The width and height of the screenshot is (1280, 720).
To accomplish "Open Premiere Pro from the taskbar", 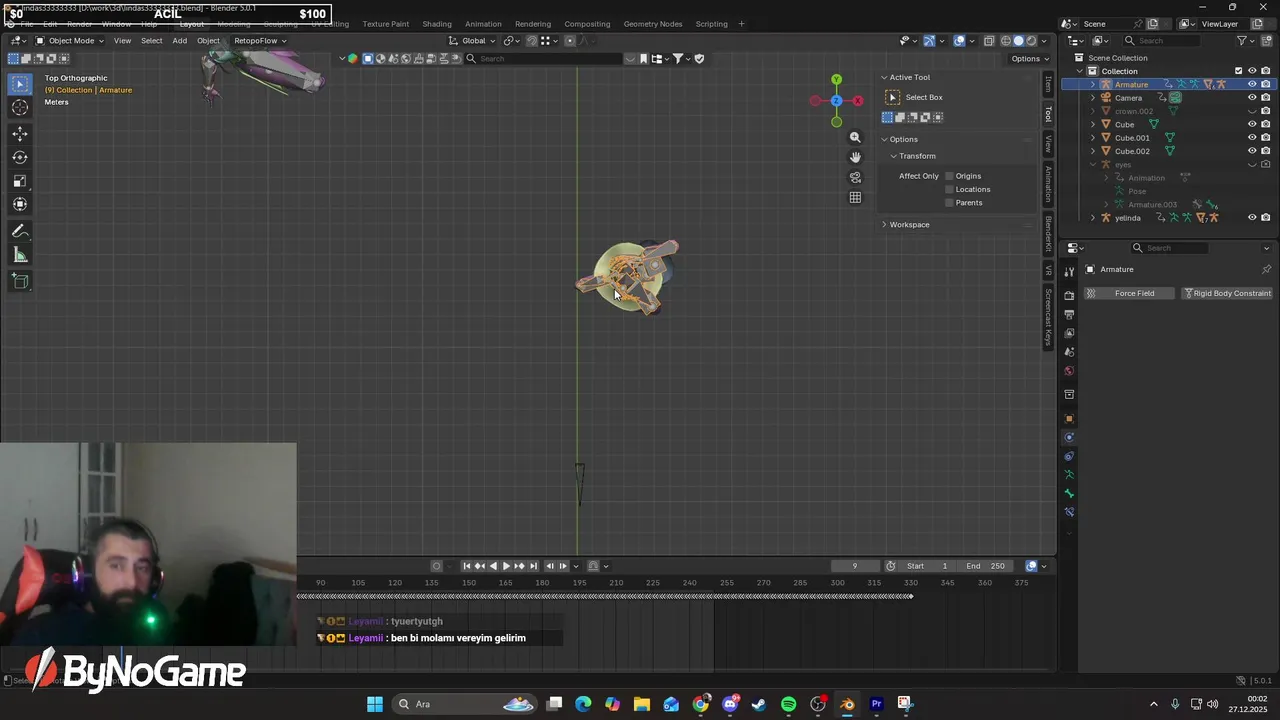I will click(x=876, y=704).
